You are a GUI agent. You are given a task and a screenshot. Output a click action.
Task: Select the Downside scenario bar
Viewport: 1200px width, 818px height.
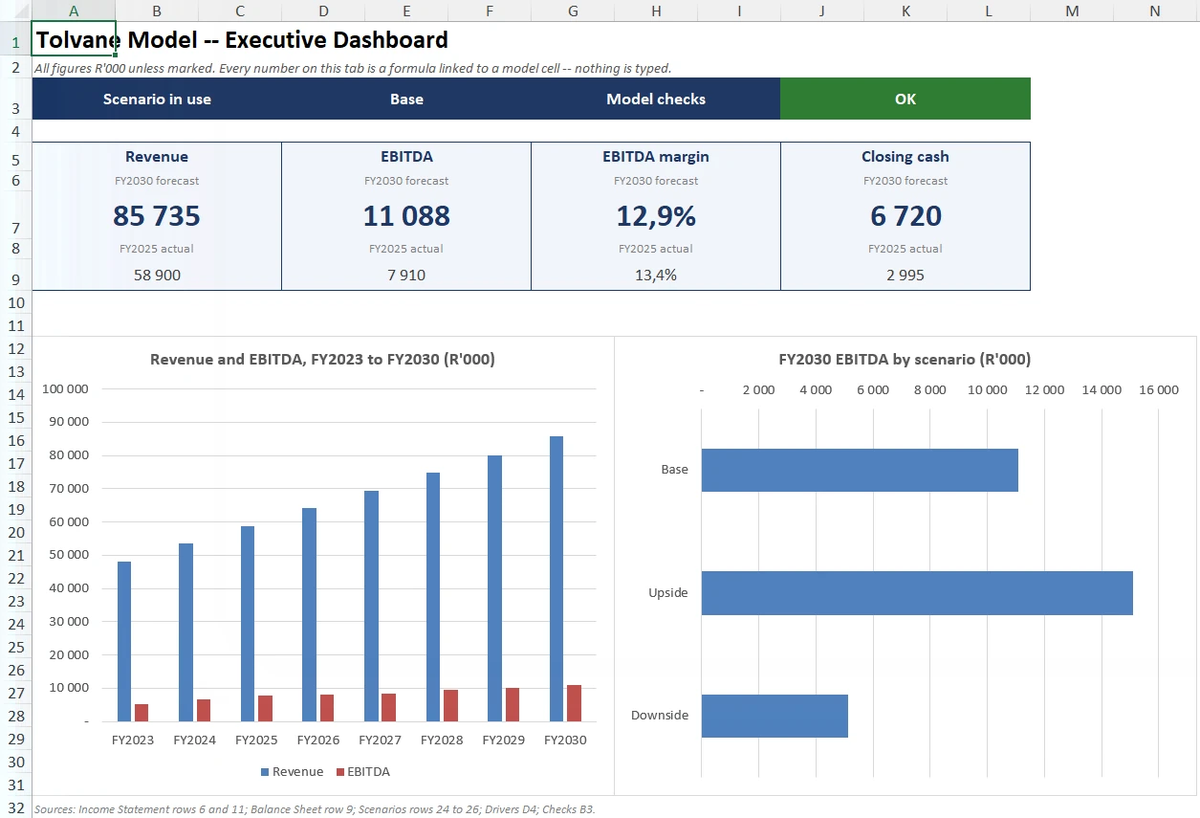[x=775, y=716]
